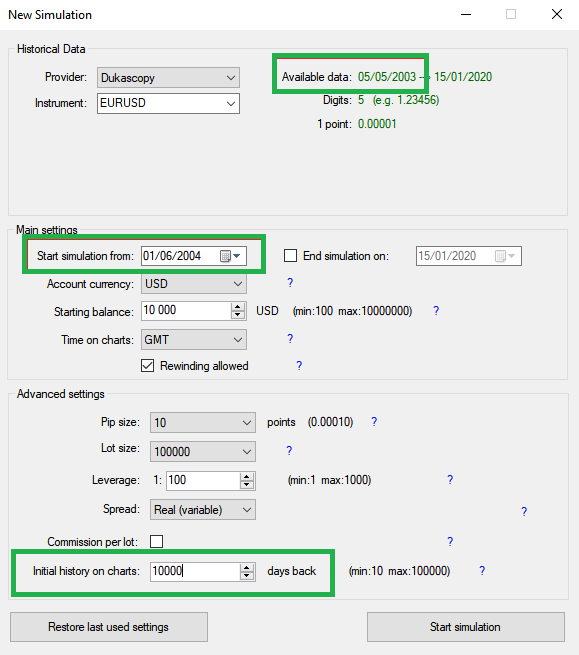Open the Spread Real (variable) dropdown

click(x=203, y=510)
